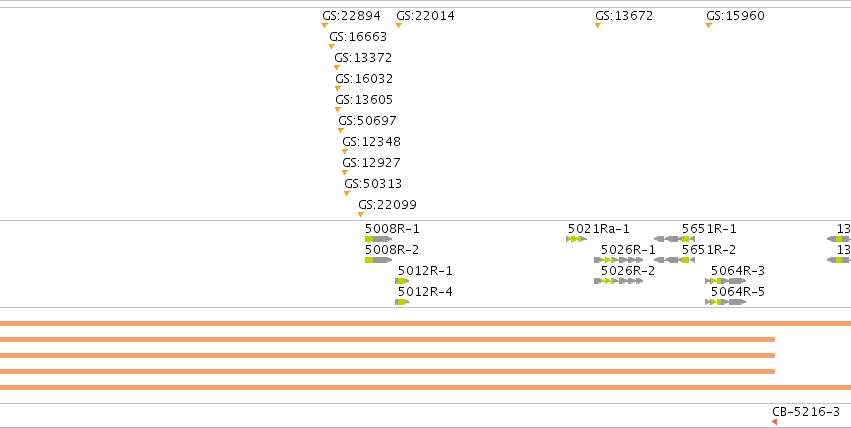Select the GS:22099 triangle marker
This screenshot has width=851, height=428.
point(360,215)
